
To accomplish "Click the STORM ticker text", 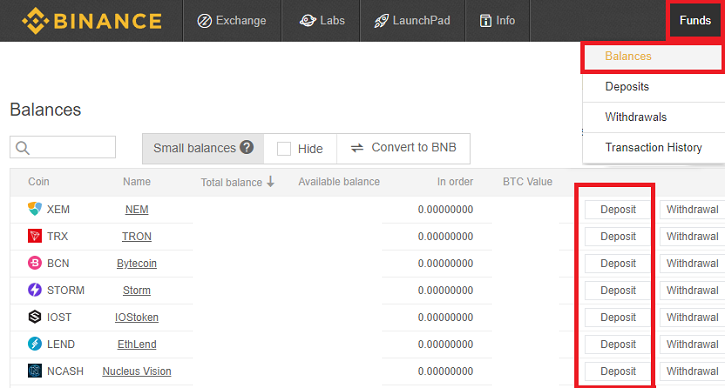I will point(66,290).
